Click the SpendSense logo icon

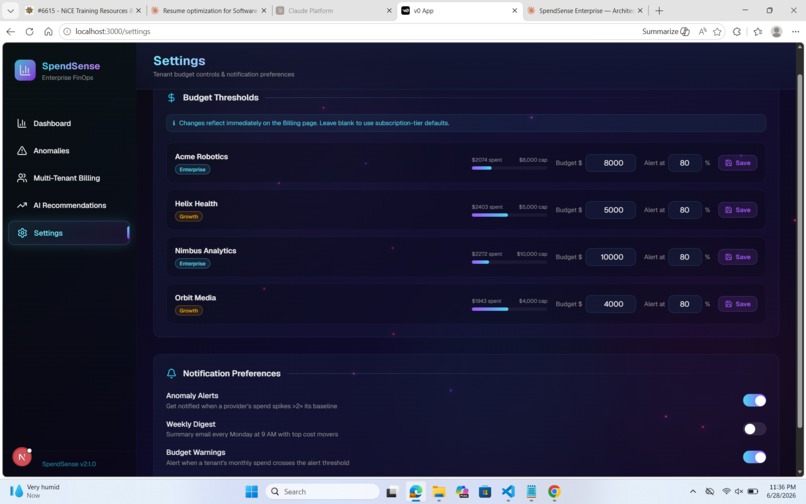tap(25, 70)
